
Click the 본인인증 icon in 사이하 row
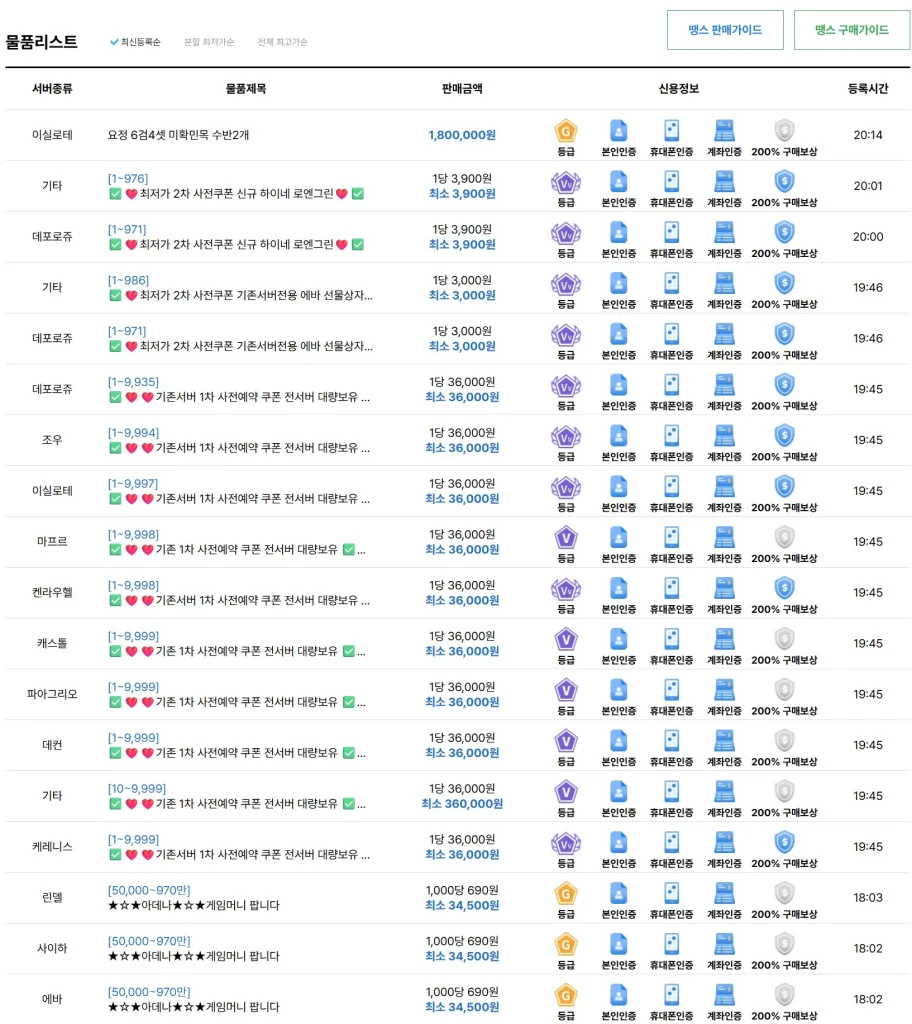tap(618, 943)
